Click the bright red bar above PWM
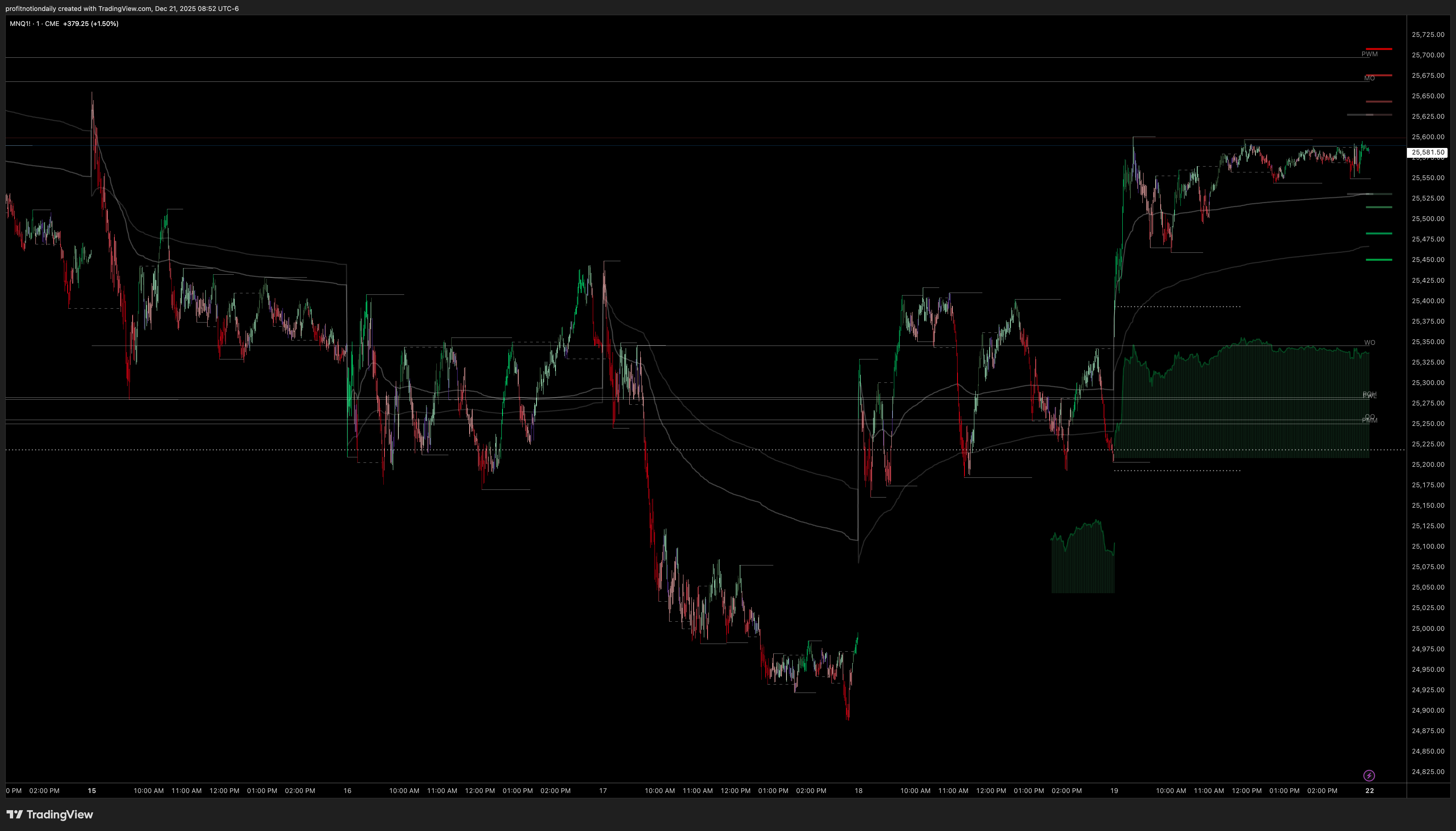The height and width of the screenshot is (831, 1456). [1379, 49]
